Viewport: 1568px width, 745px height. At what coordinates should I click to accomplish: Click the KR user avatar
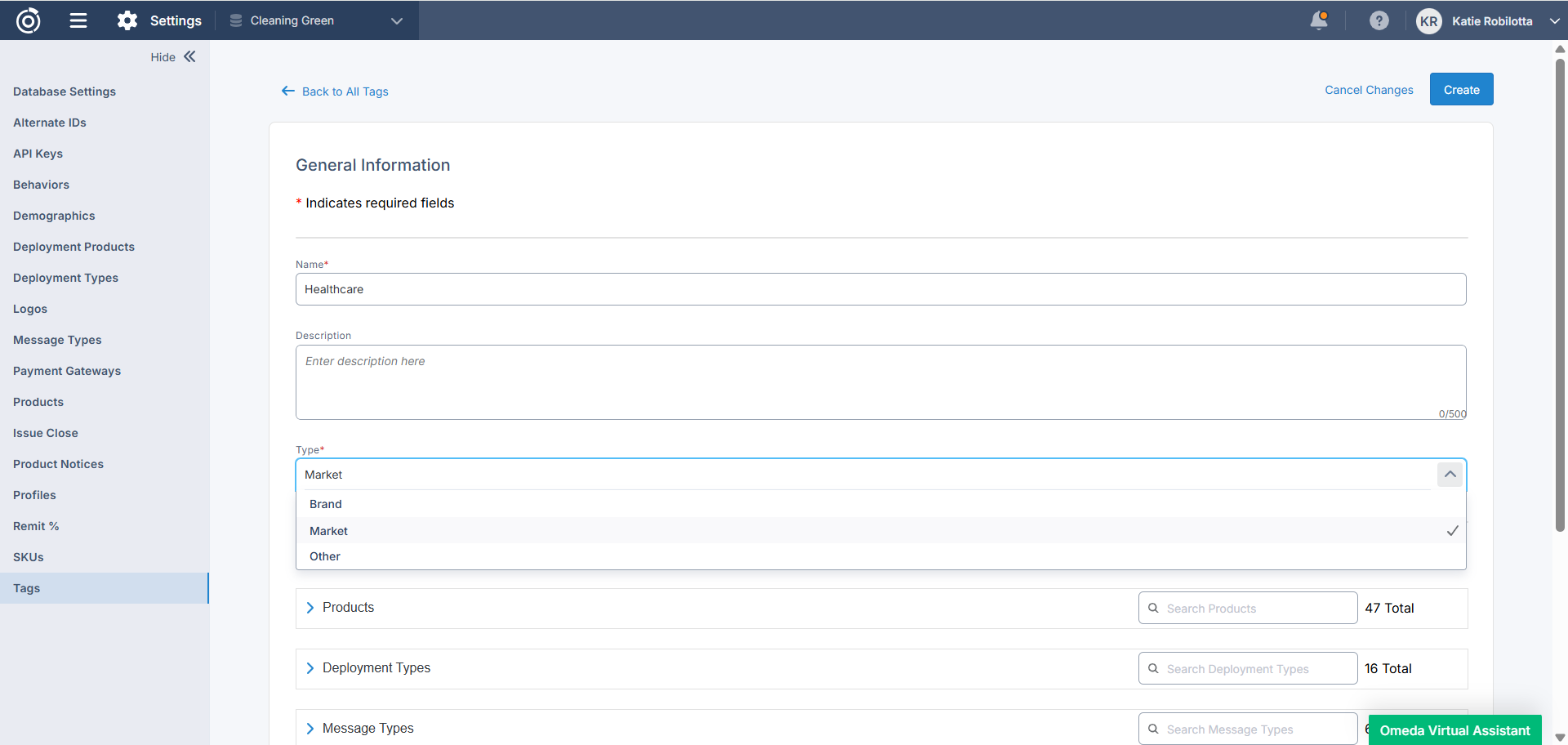click(x=1428, y=21)
